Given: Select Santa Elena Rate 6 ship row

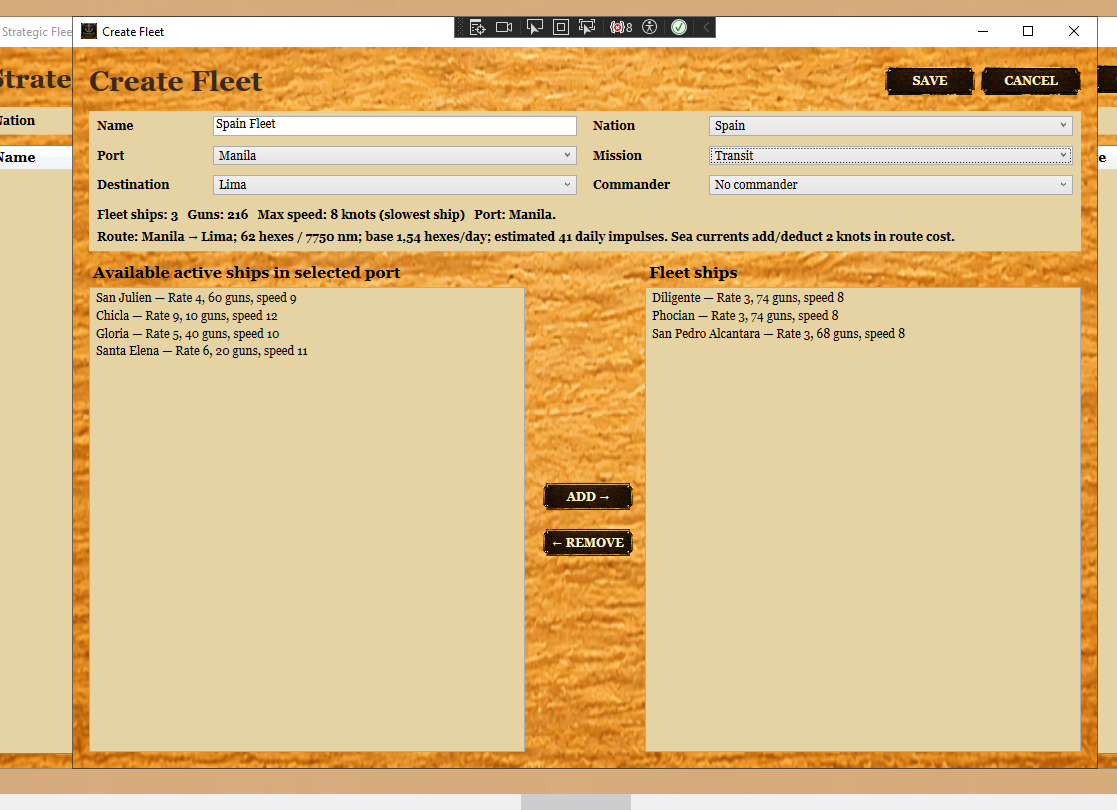Looking at the screenshot, I should click(x=307, y=351).
